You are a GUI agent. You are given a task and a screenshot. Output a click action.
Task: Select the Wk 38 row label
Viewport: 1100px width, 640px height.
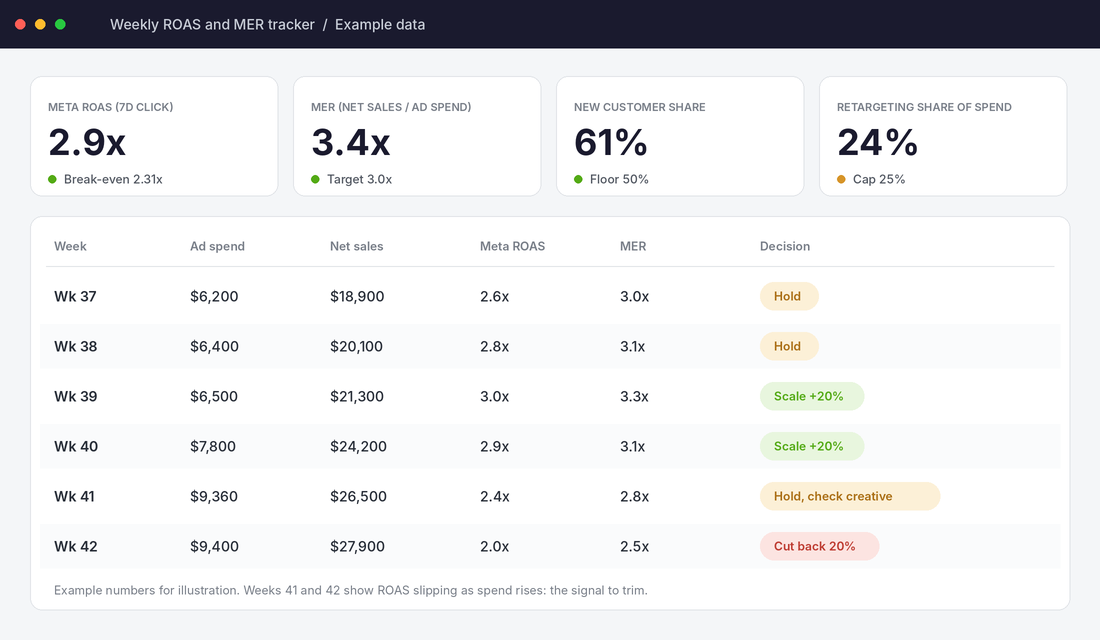click(76, 347)
